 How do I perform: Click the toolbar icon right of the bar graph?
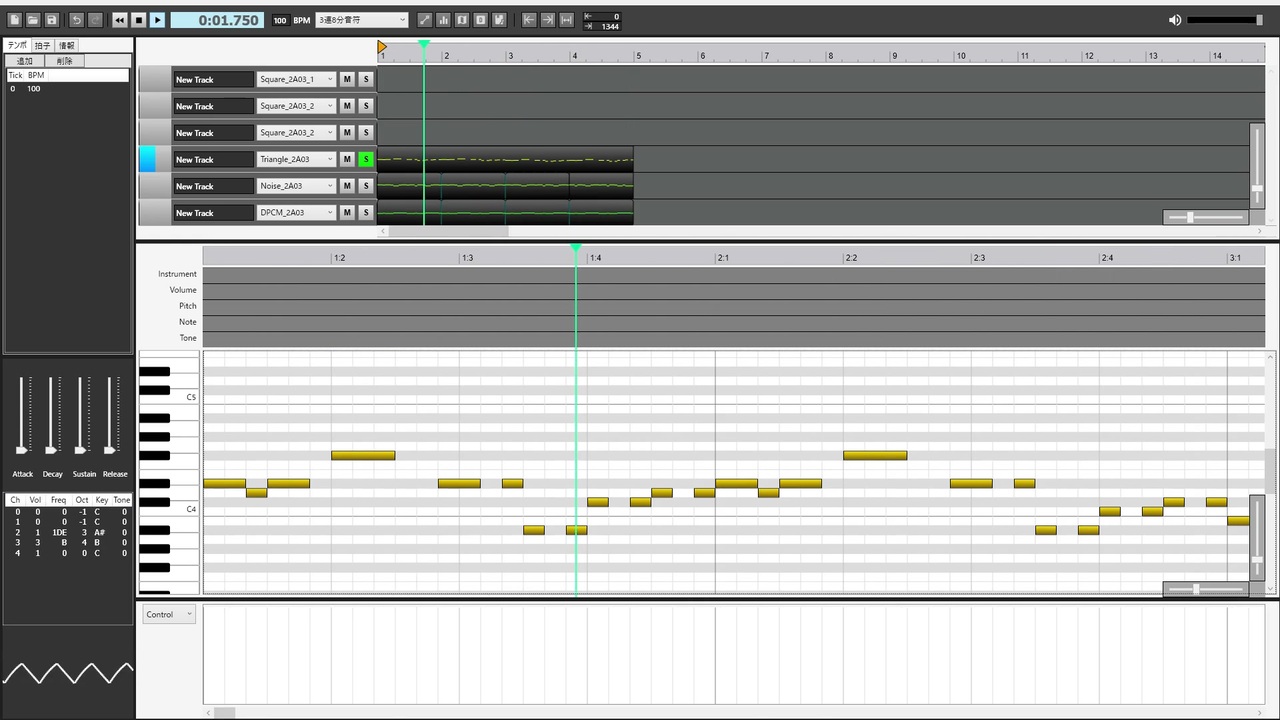pos(462,20)
